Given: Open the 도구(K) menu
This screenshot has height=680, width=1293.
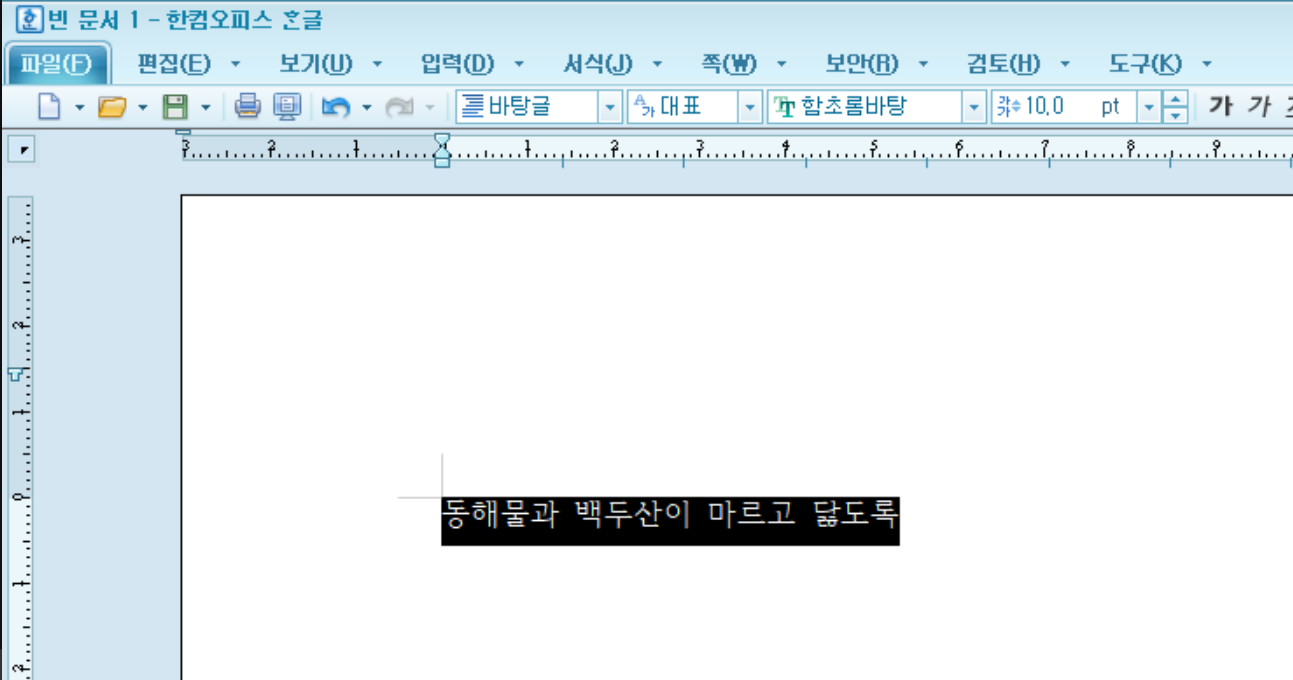Looking at the screenshot, I should tap(1146, 65).
